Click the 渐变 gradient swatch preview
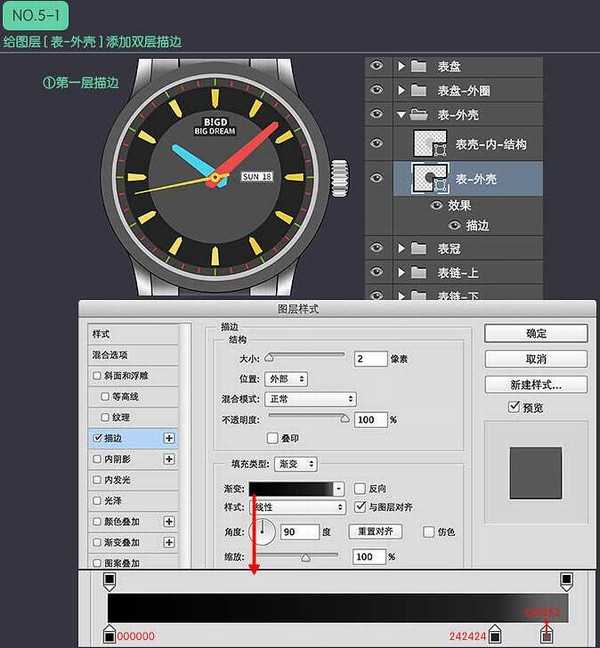600x648 pixels. click(x=290, y=489)
